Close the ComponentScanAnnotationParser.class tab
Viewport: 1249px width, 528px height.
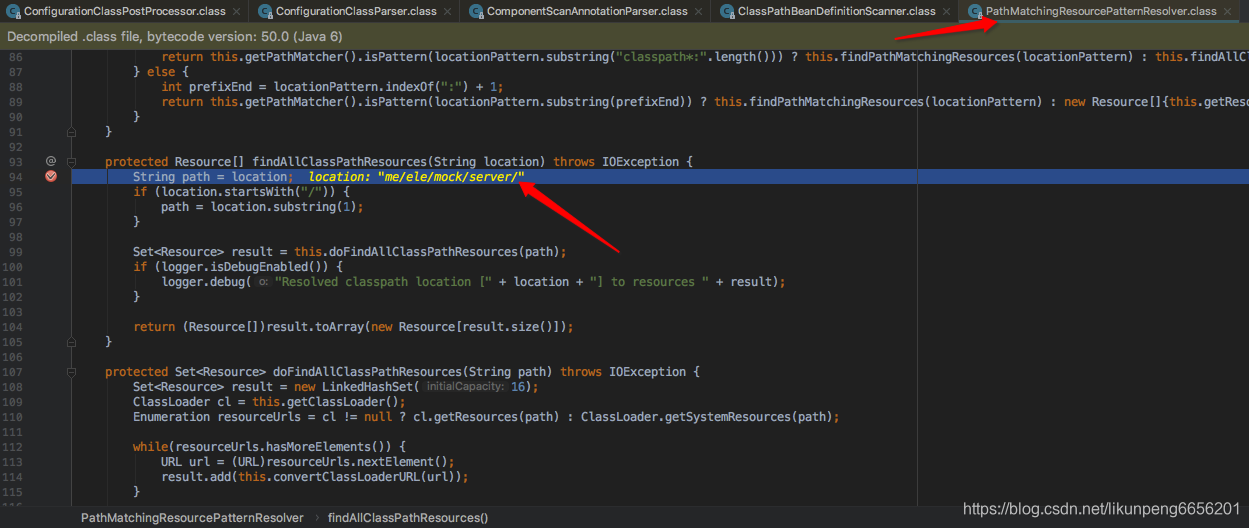(699, 12)
